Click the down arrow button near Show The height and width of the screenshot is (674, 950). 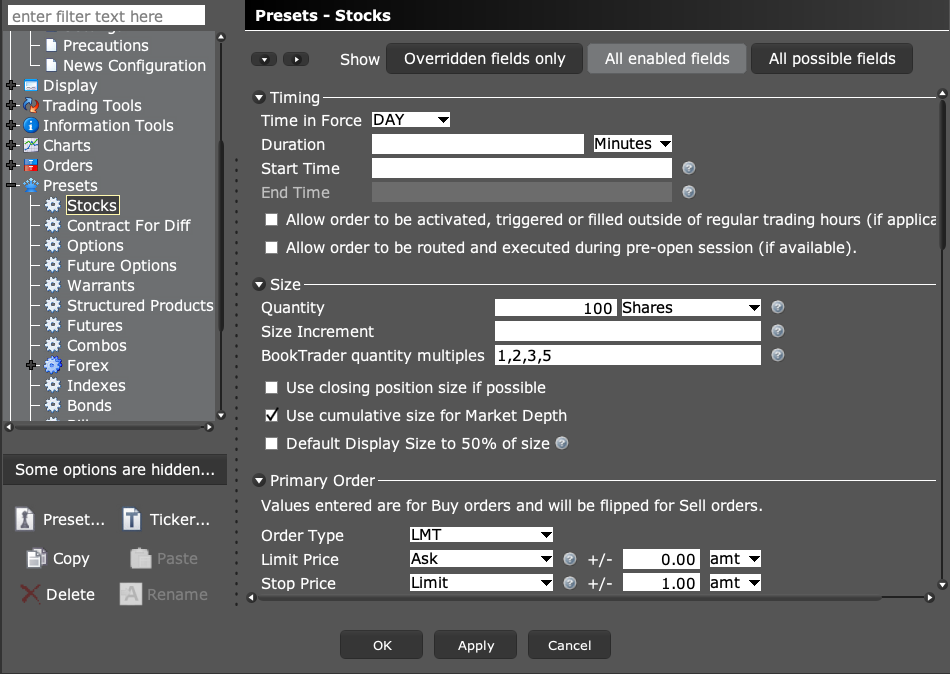click(264, 59)
